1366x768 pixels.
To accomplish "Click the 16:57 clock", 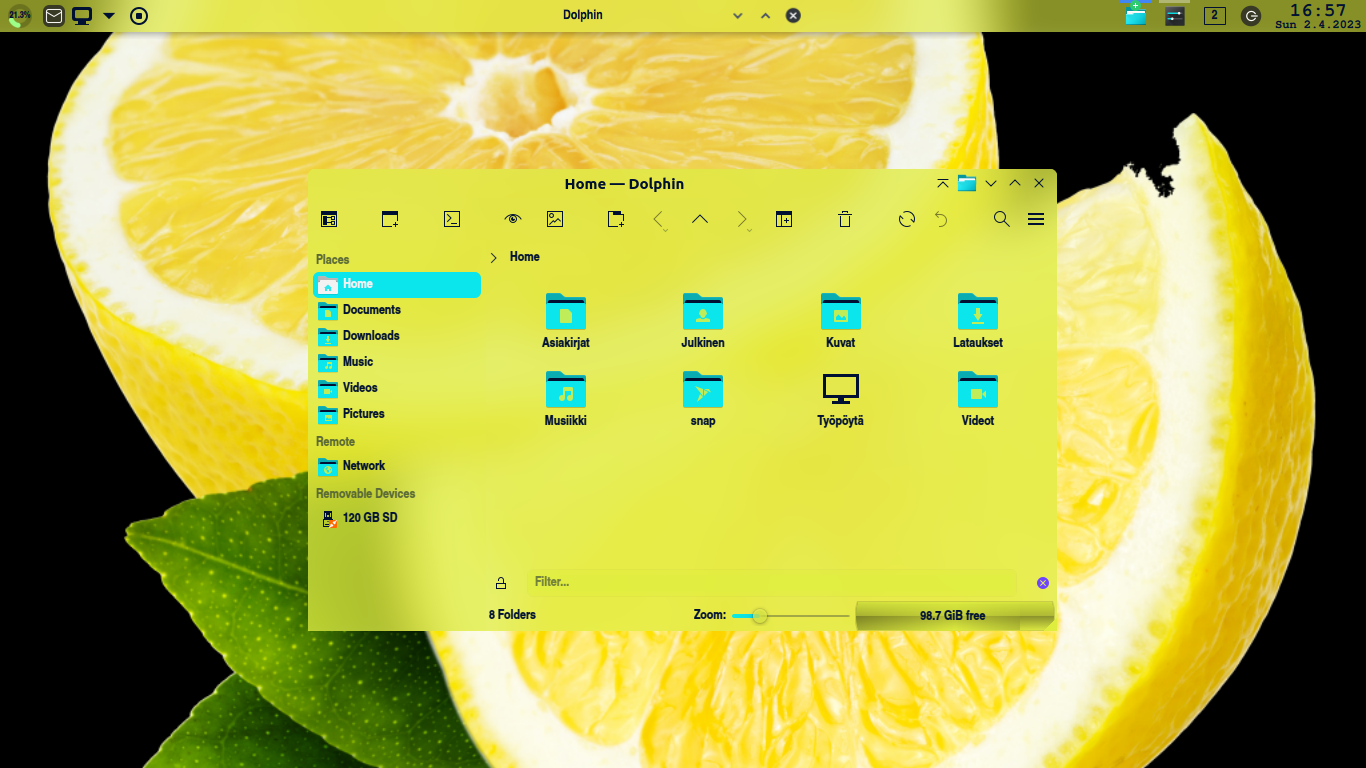I will pyautogui.click(x=1318, y=10).
